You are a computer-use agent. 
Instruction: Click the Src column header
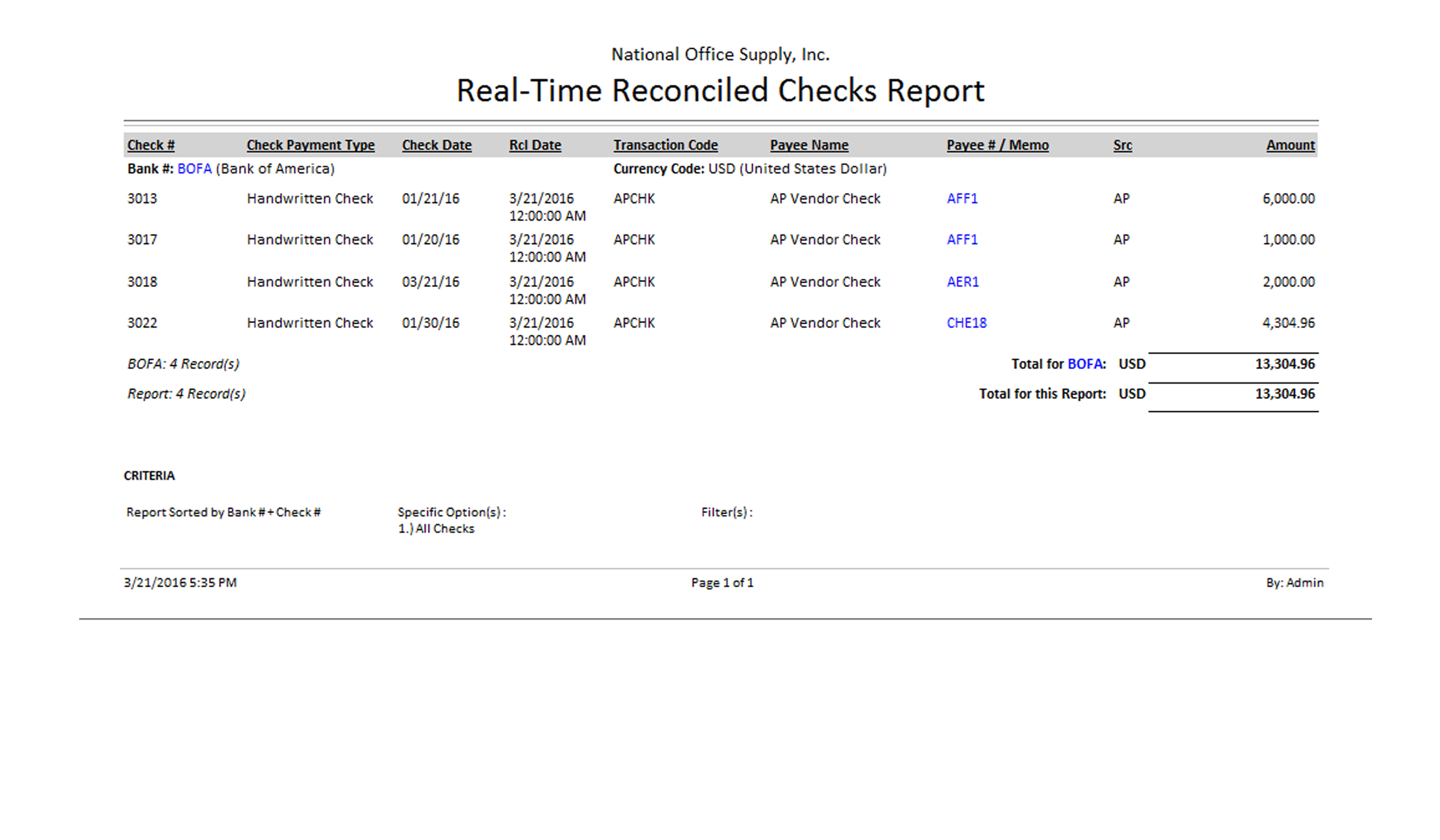pyautogui.click(x=1122, y=145)
